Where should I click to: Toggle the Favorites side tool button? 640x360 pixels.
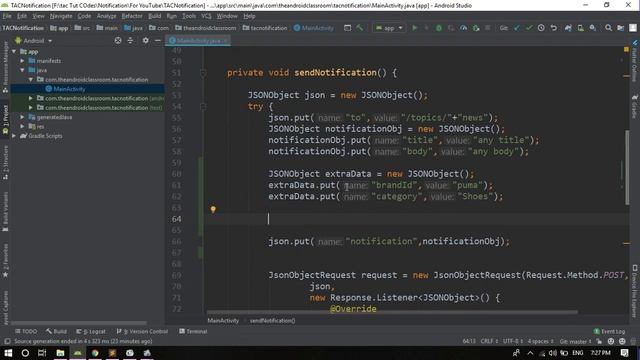5,261
